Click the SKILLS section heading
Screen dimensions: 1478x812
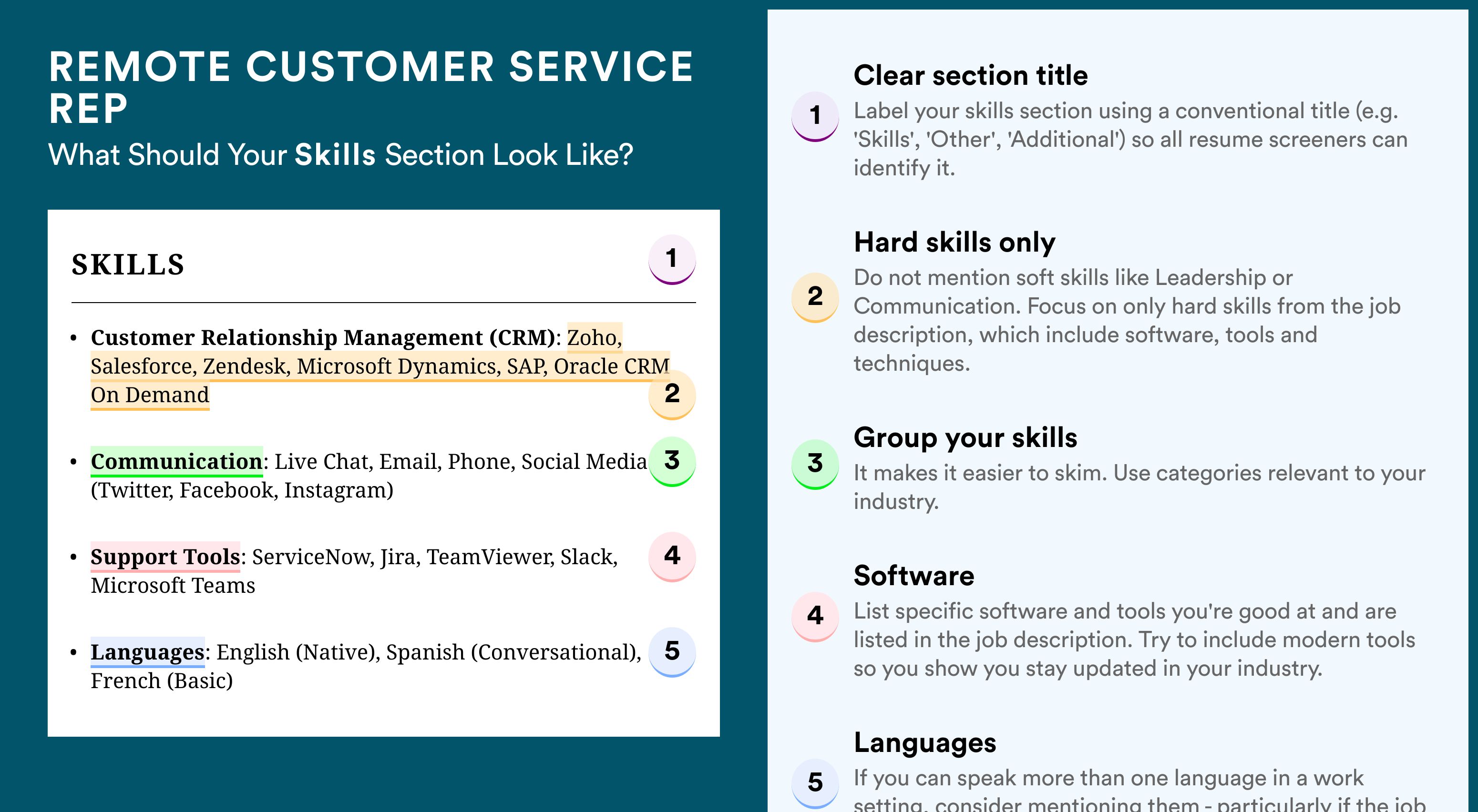[128, 265]
